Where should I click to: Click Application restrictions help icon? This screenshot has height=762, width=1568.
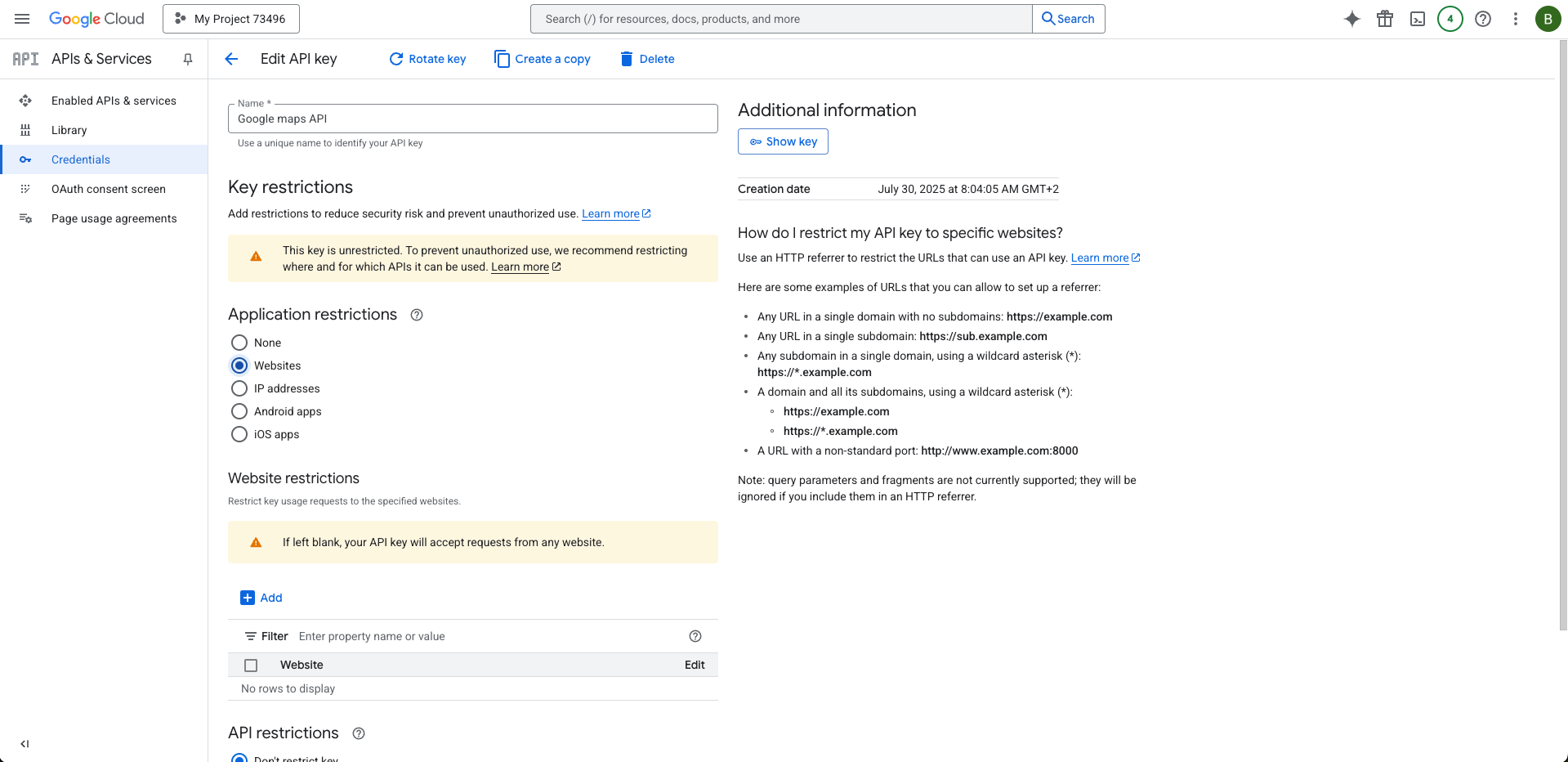417,315
